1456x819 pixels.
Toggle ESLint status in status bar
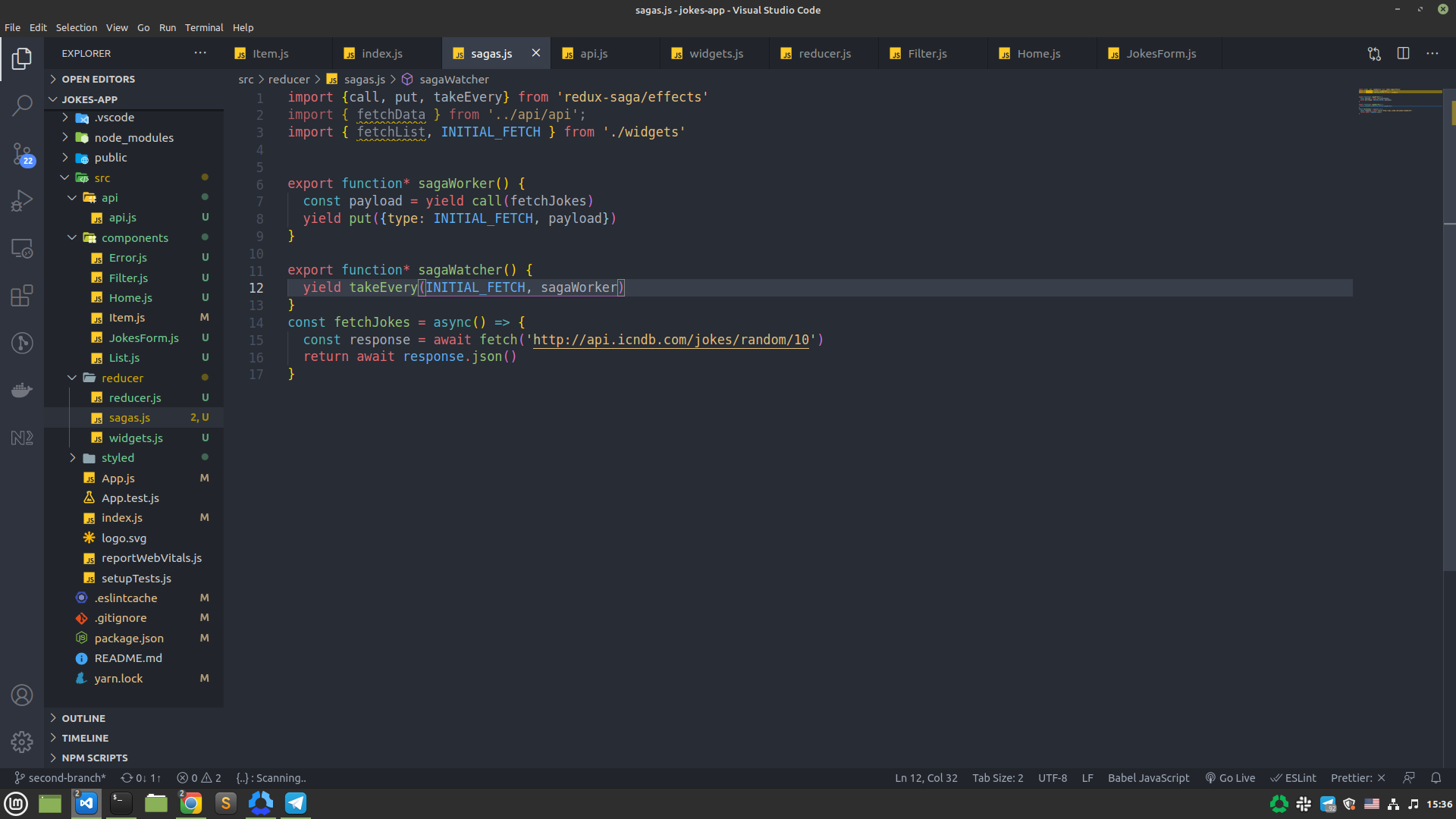(x=1294, y=777)
